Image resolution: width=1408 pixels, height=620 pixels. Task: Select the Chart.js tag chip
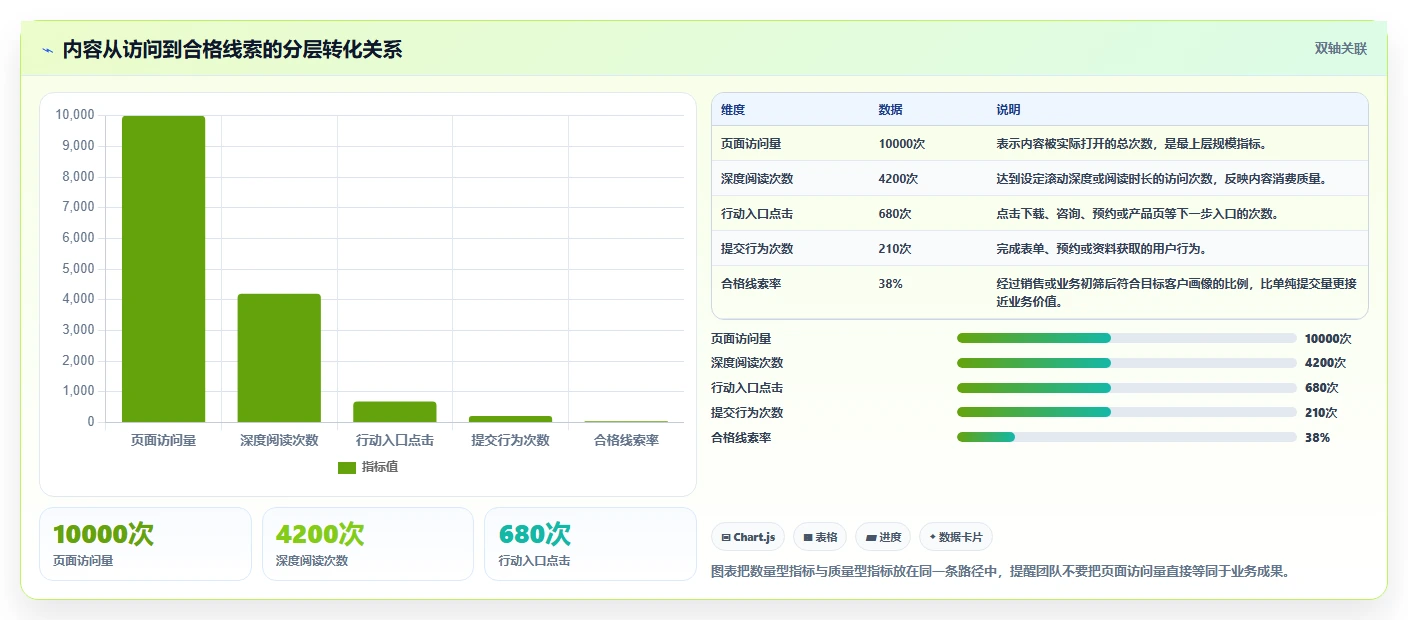click(x=749, y=537)
